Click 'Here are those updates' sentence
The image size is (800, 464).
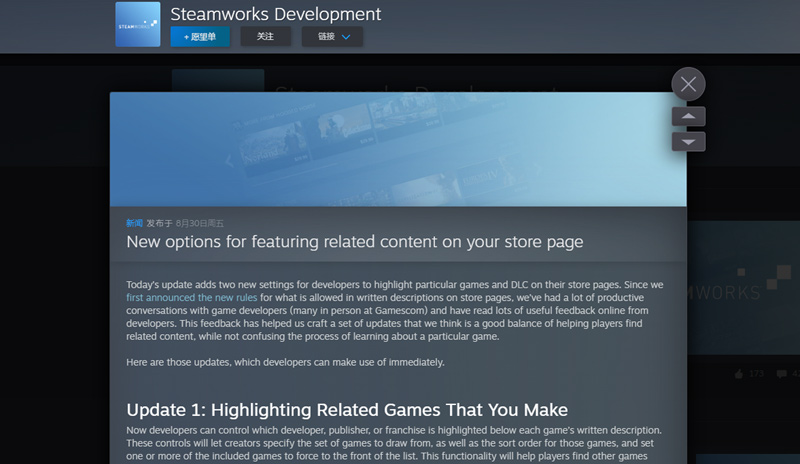(x=285, y=362)
